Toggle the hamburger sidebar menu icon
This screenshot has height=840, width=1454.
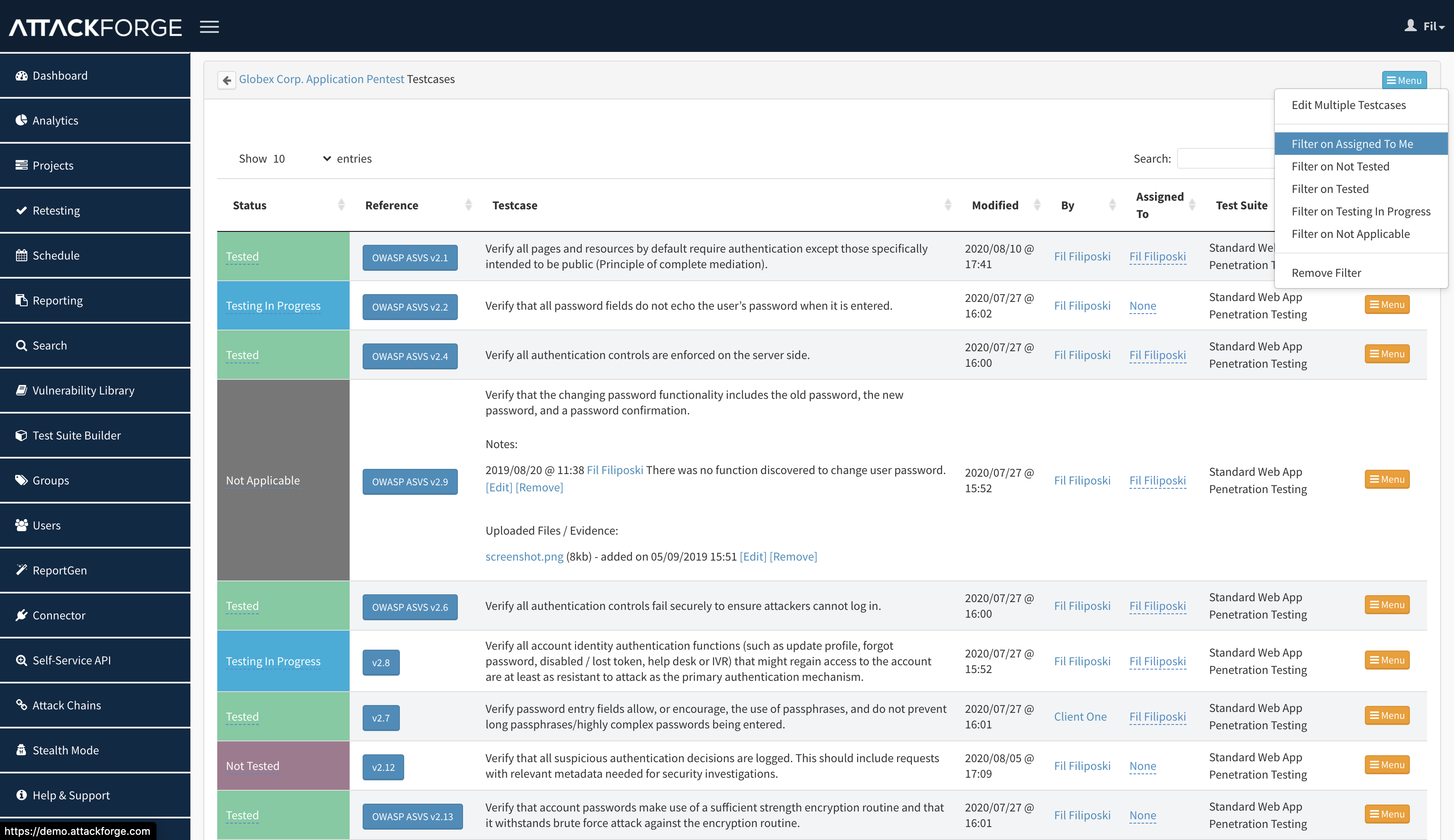pyautogui.click(x=209, y=27)
